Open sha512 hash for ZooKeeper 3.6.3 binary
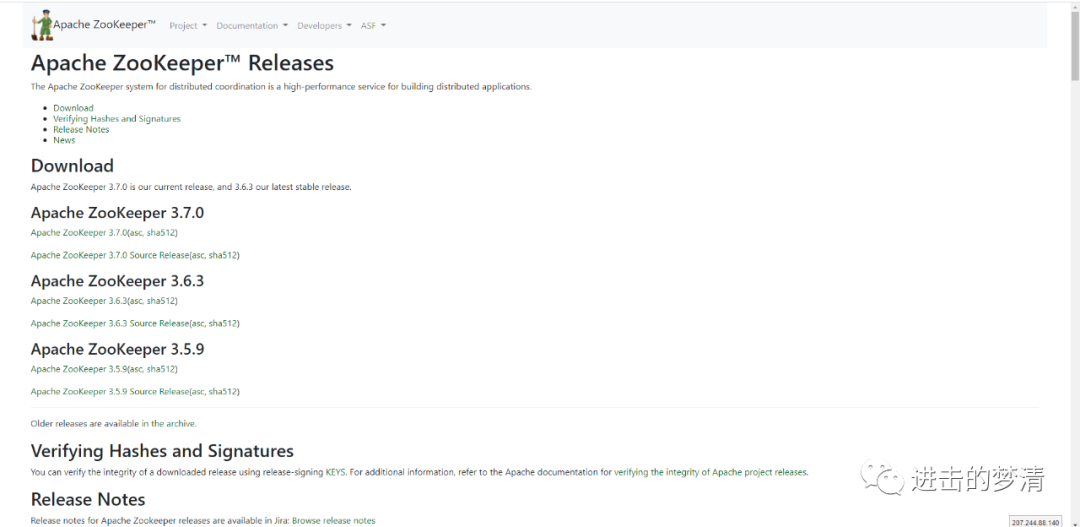The height and width of the screenshot is (527, 1080). pyautogui.click(x=160, y=301)
